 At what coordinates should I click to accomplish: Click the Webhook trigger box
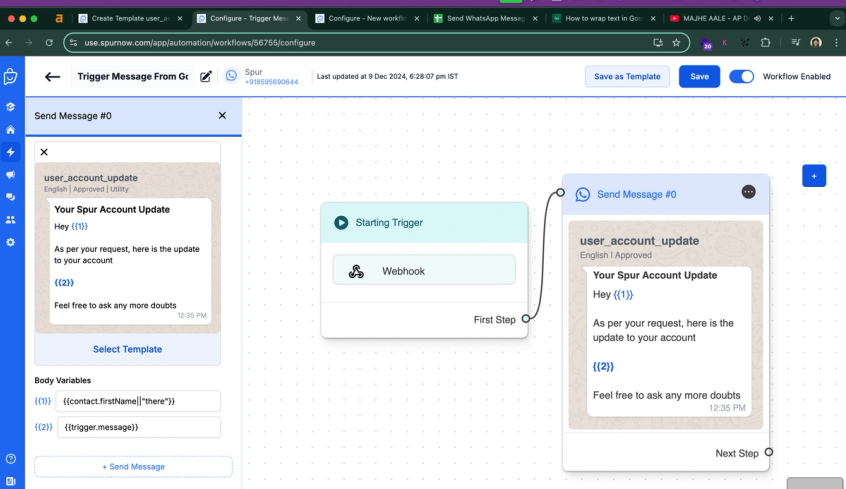coord(424,270)
